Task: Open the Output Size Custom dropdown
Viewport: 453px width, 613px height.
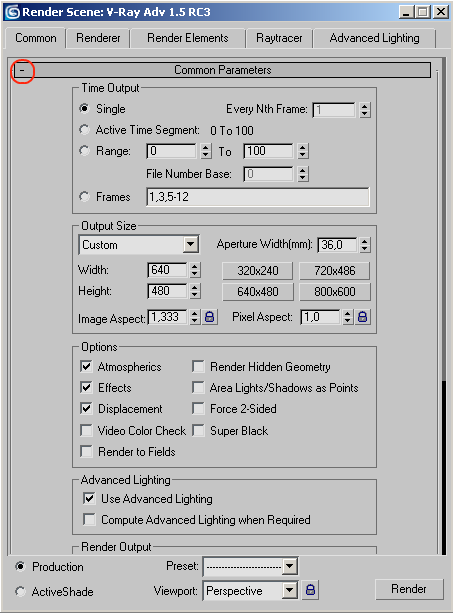Action: click(190, 245)
